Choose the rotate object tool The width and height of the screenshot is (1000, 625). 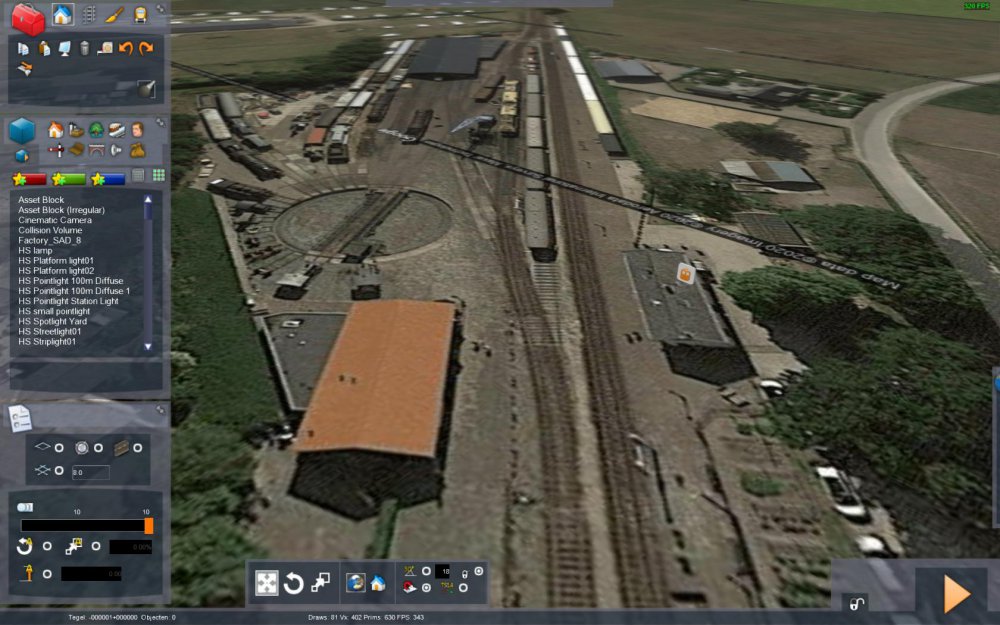point(293,583)
